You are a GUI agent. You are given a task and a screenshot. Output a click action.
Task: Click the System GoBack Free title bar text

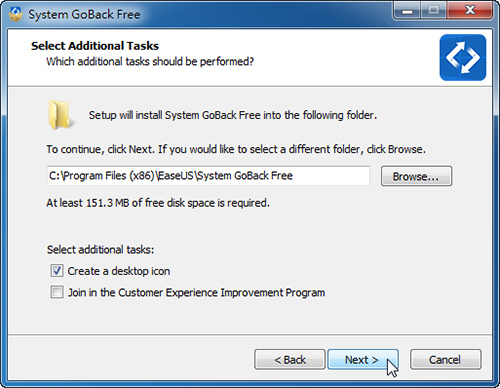point(84,15)
